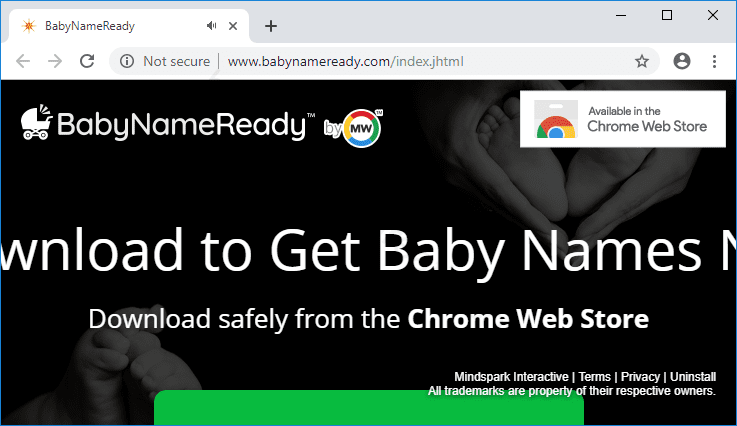Click the Available in Chrome Web Store badge

622,119
